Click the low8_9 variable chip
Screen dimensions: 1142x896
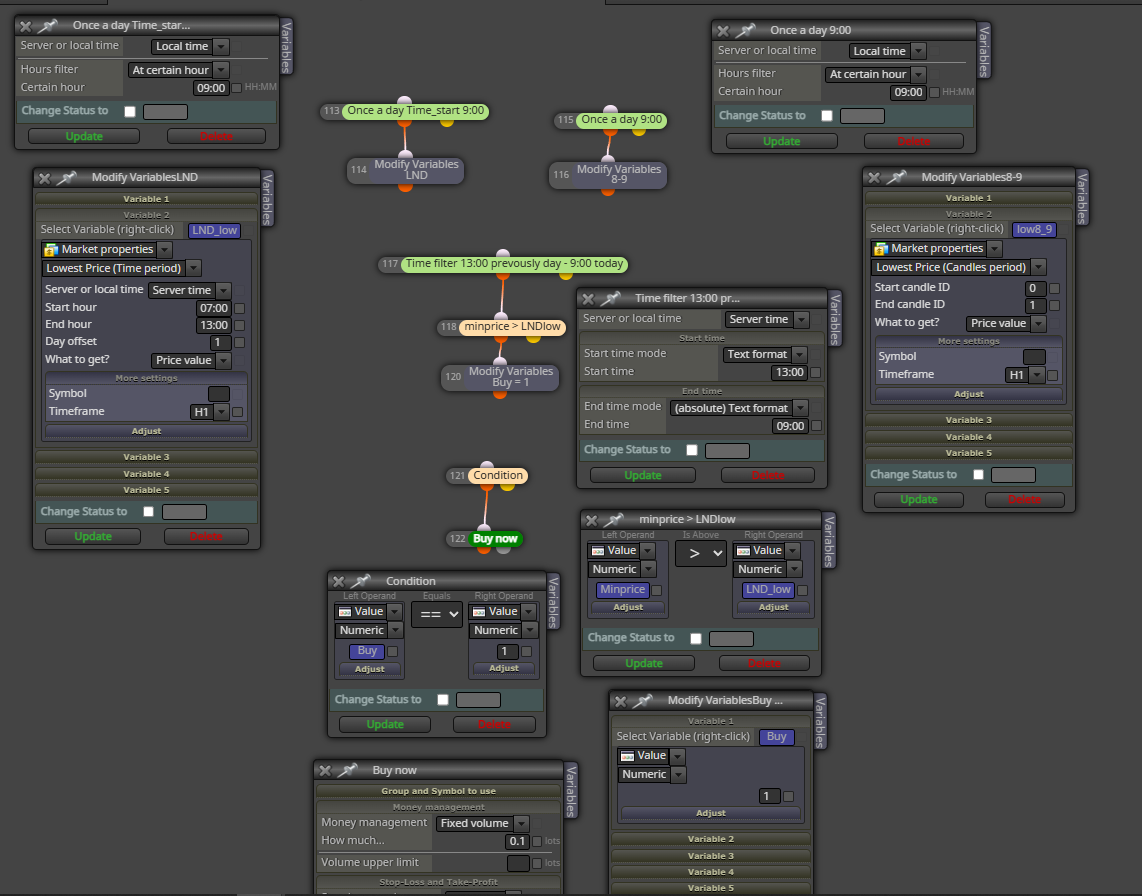click(1034, 229)
